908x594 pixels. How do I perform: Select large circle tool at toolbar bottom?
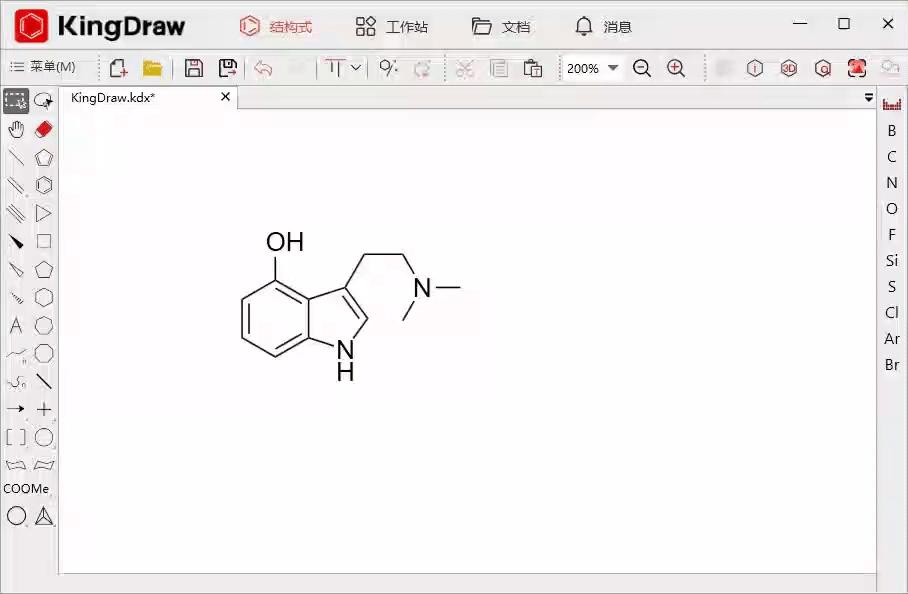pyautogui.click(x=16, y=516)
